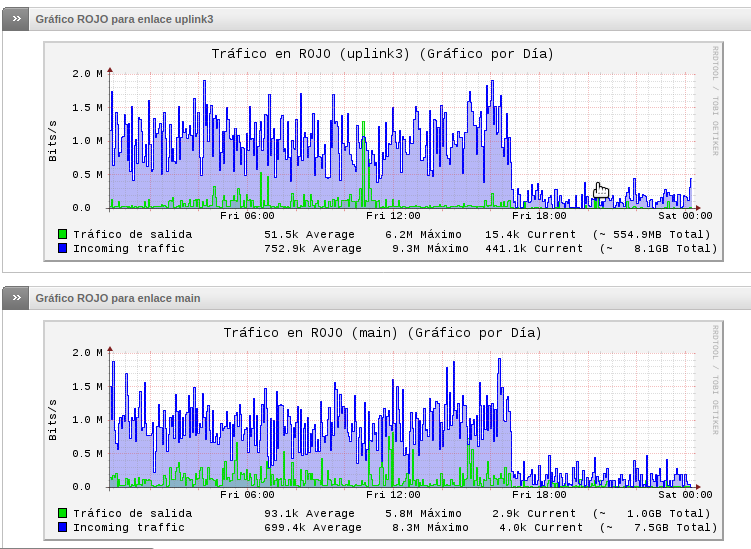Select 'Tráfico de salida' label in main legend
Image resolution: width=751 pixels, height=549 pixels.
pos(133,513)
